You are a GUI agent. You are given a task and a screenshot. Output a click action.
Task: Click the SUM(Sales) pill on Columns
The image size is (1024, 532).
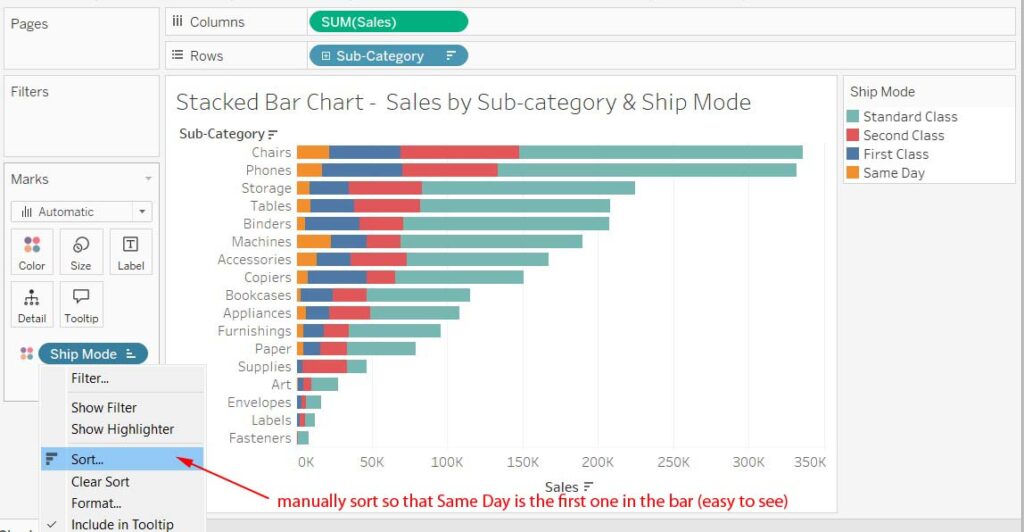pyautogui.click(x=387, y=22)
